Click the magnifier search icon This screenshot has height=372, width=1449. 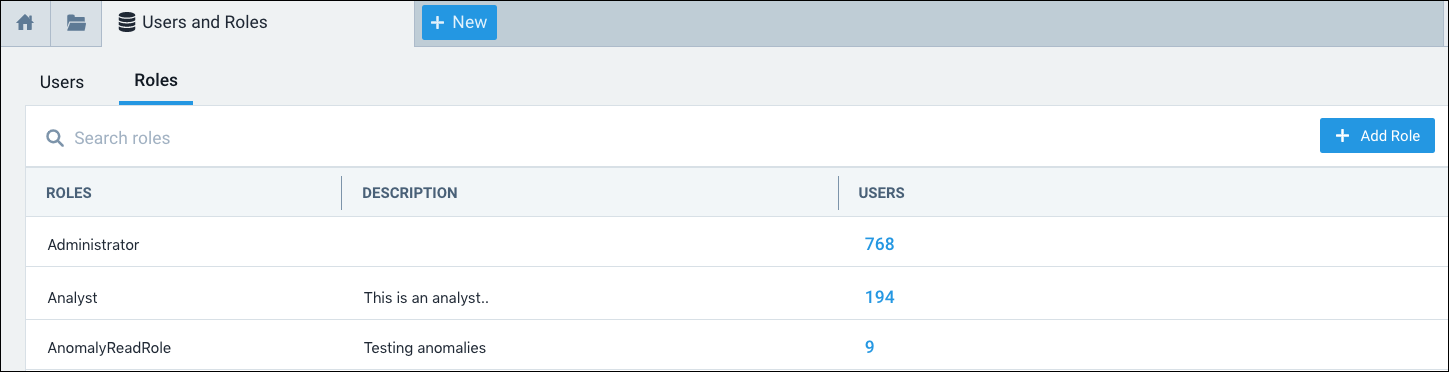click(55, 138)
